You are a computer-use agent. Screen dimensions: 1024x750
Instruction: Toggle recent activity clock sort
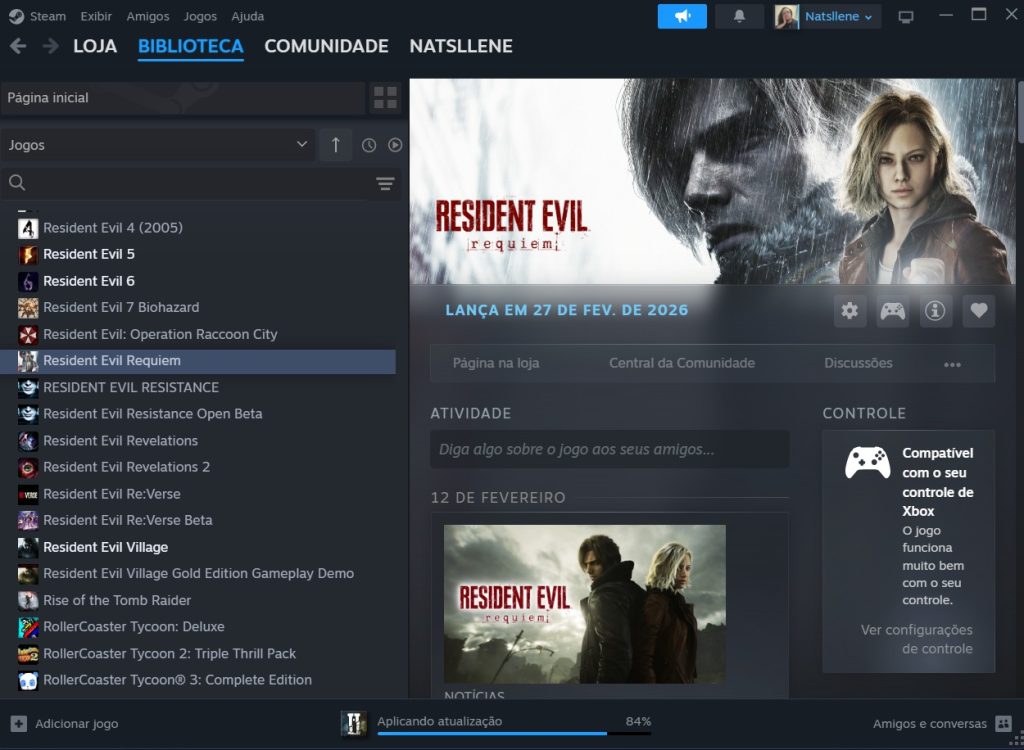[369, 145]
